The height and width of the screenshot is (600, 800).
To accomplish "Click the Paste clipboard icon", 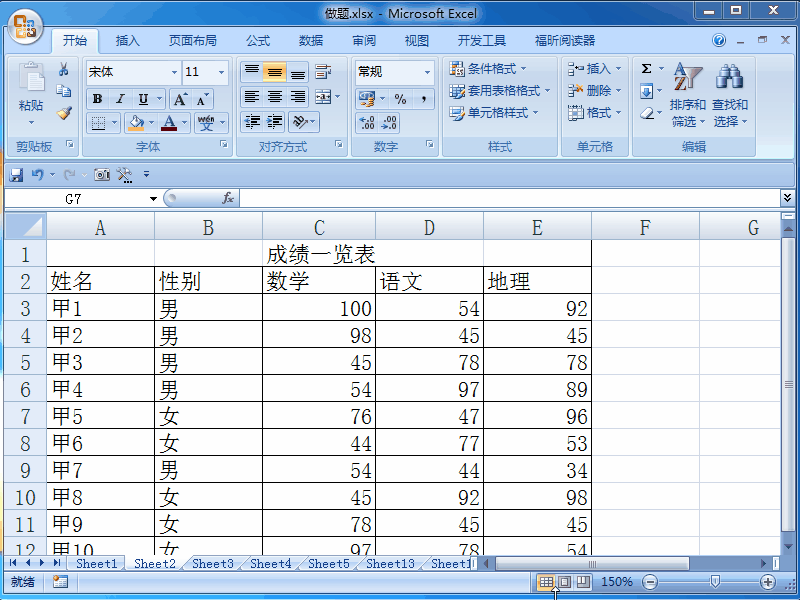I will pyautogui.click(x=31, y=79).
